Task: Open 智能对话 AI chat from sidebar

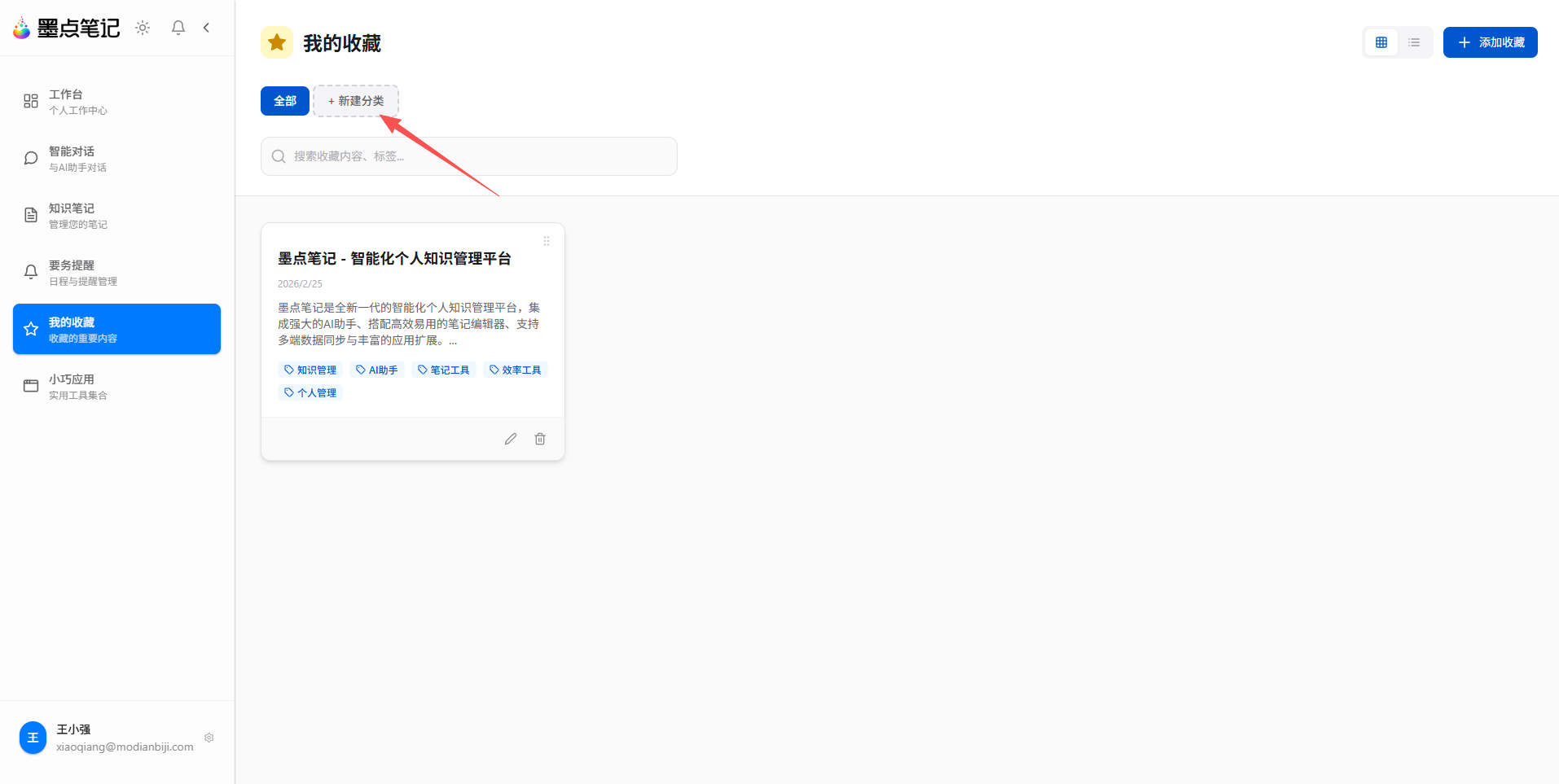Action: click(73, 158)
